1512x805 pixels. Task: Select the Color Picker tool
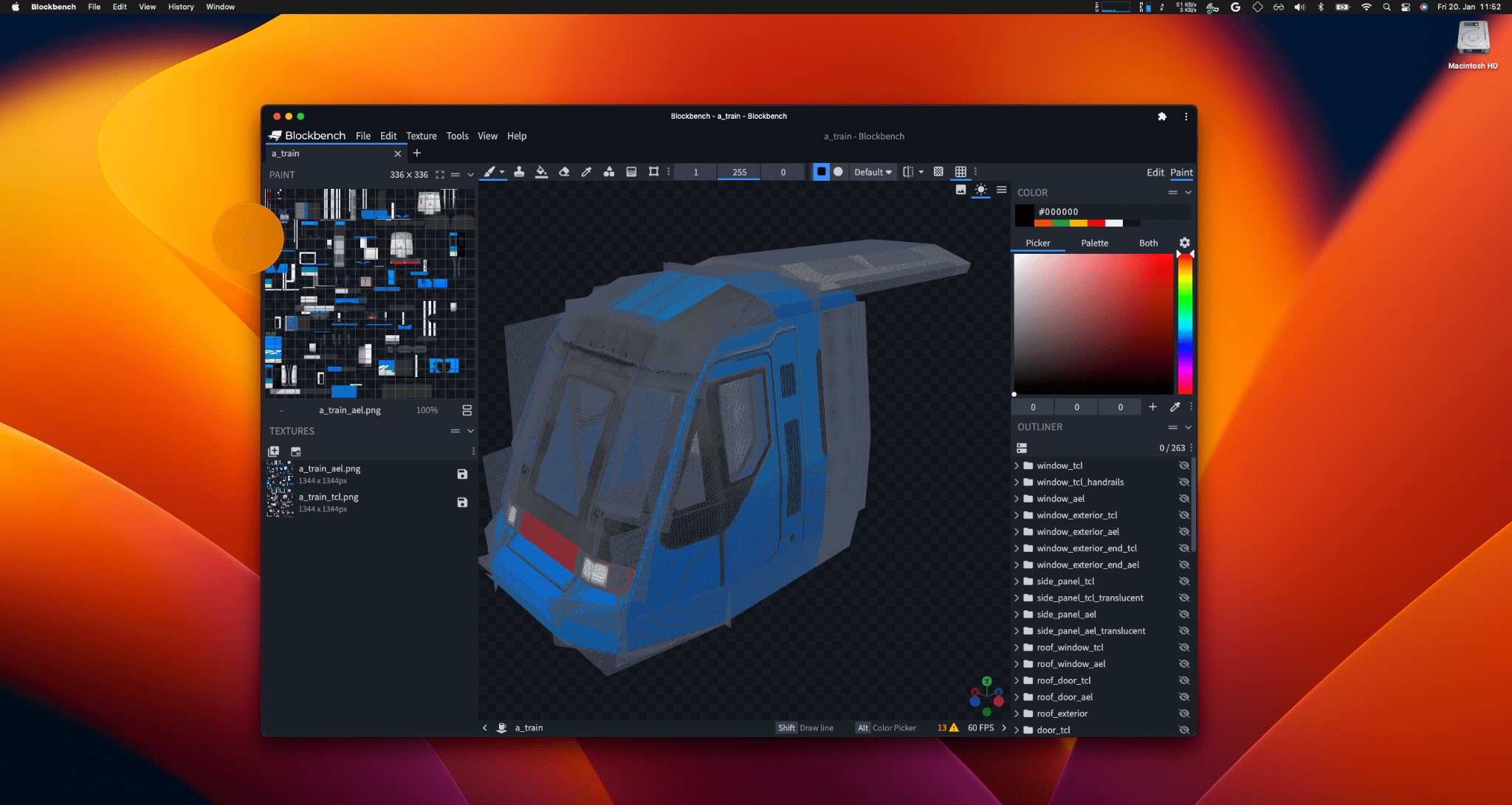point(588,171)
